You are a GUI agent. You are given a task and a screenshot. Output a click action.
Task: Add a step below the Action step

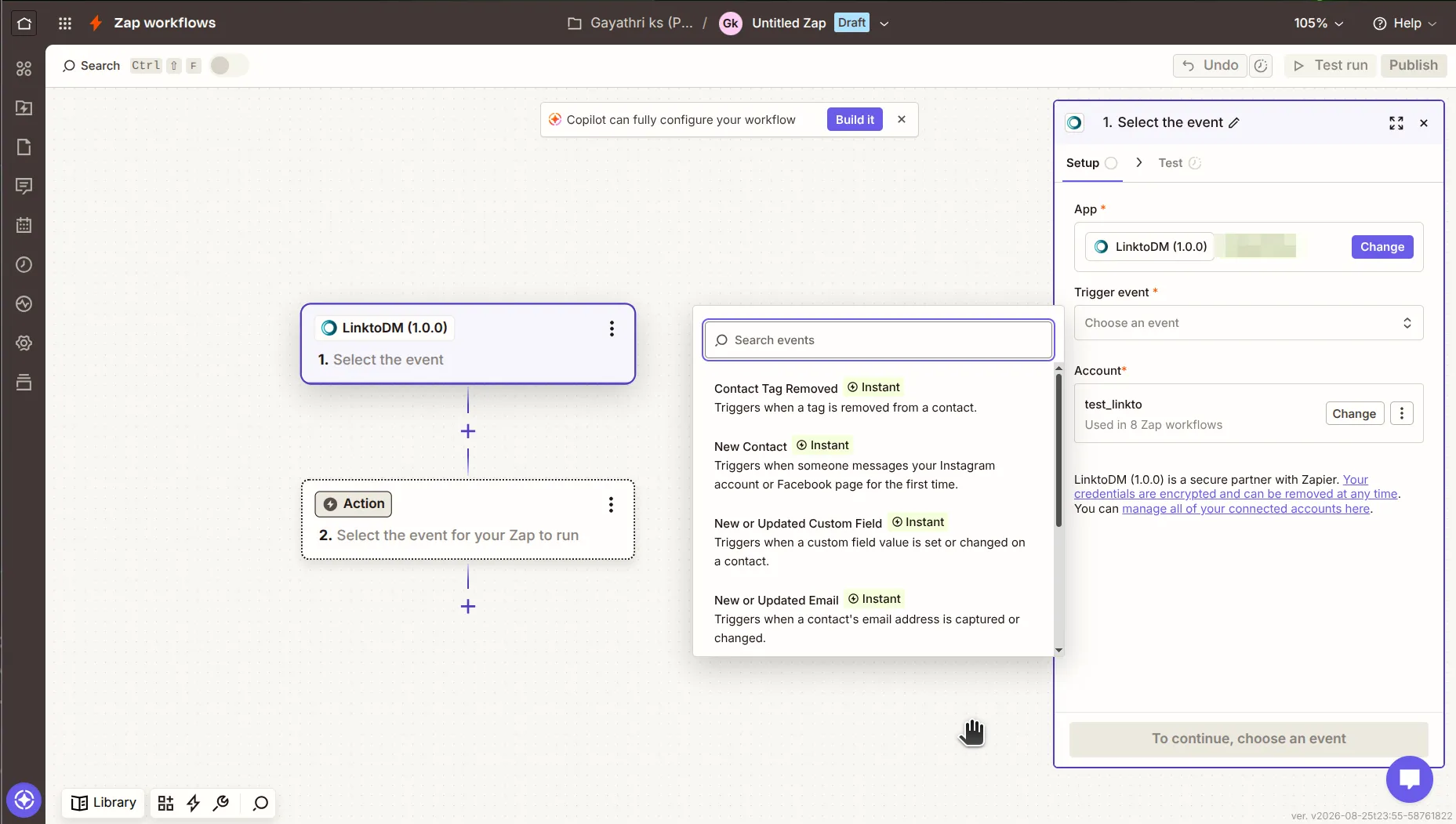tap(468, 607)
